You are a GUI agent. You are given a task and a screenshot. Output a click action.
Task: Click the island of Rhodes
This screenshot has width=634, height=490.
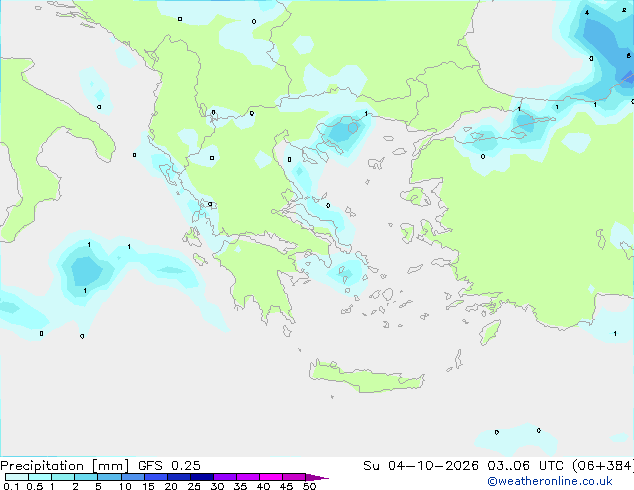pos(490,332)
